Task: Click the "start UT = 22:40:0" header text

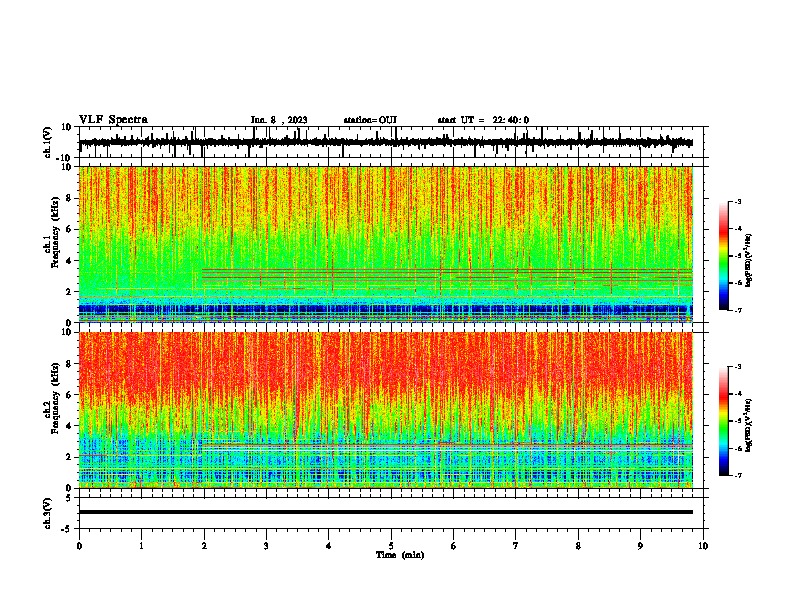Action: point(483,120)
